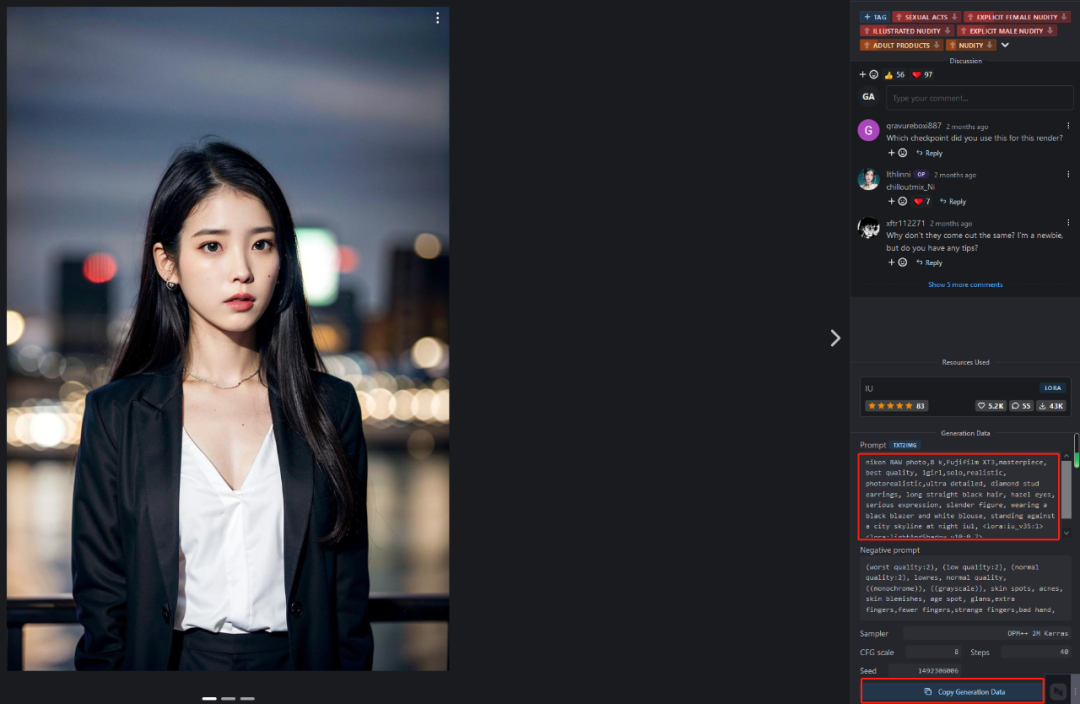1080x704 pixels.
Task: Upvote the EXPLICIT FEMALE NUDITY tag
Action: coord(970,17)
